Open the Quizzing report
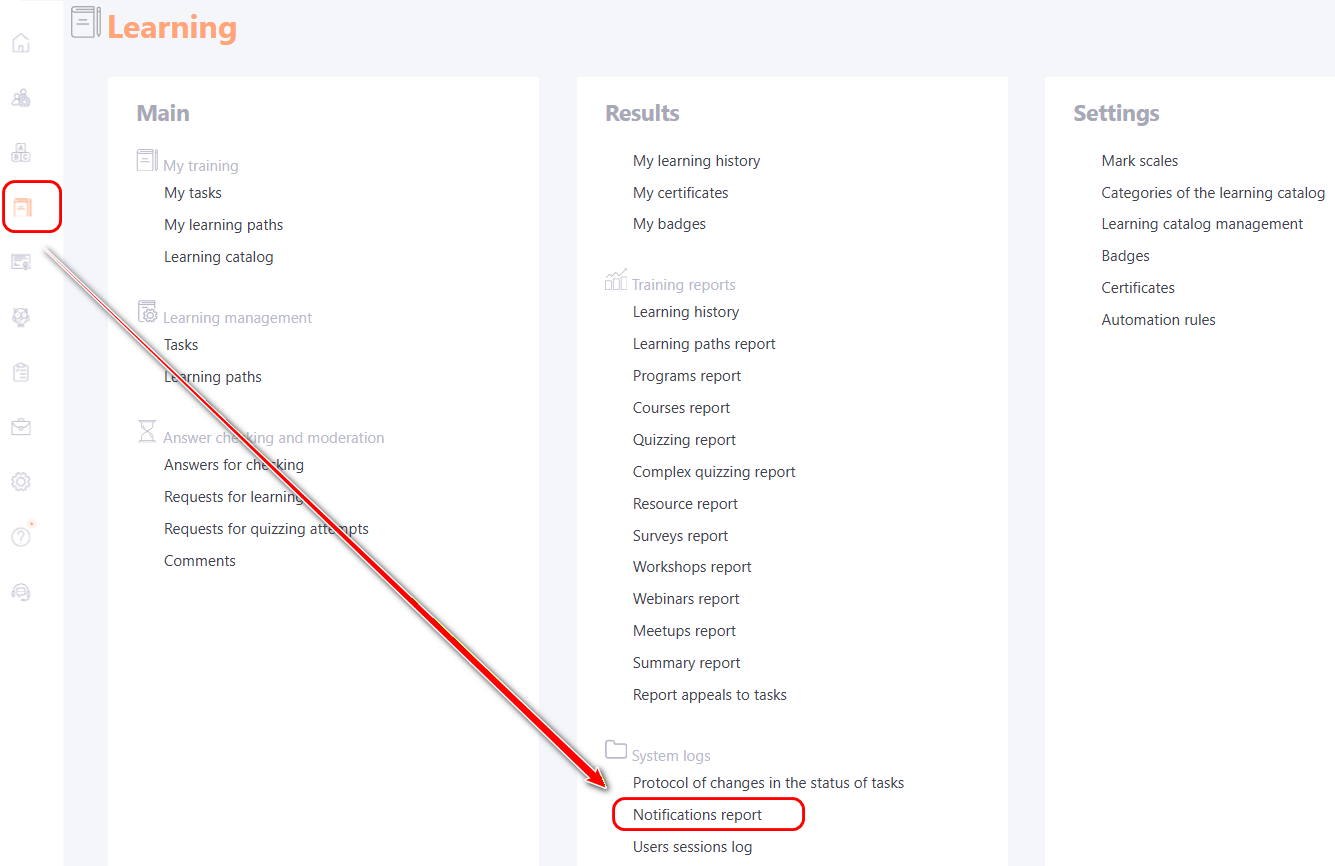The image size is (1335, 866). click(x=684, y=440)
